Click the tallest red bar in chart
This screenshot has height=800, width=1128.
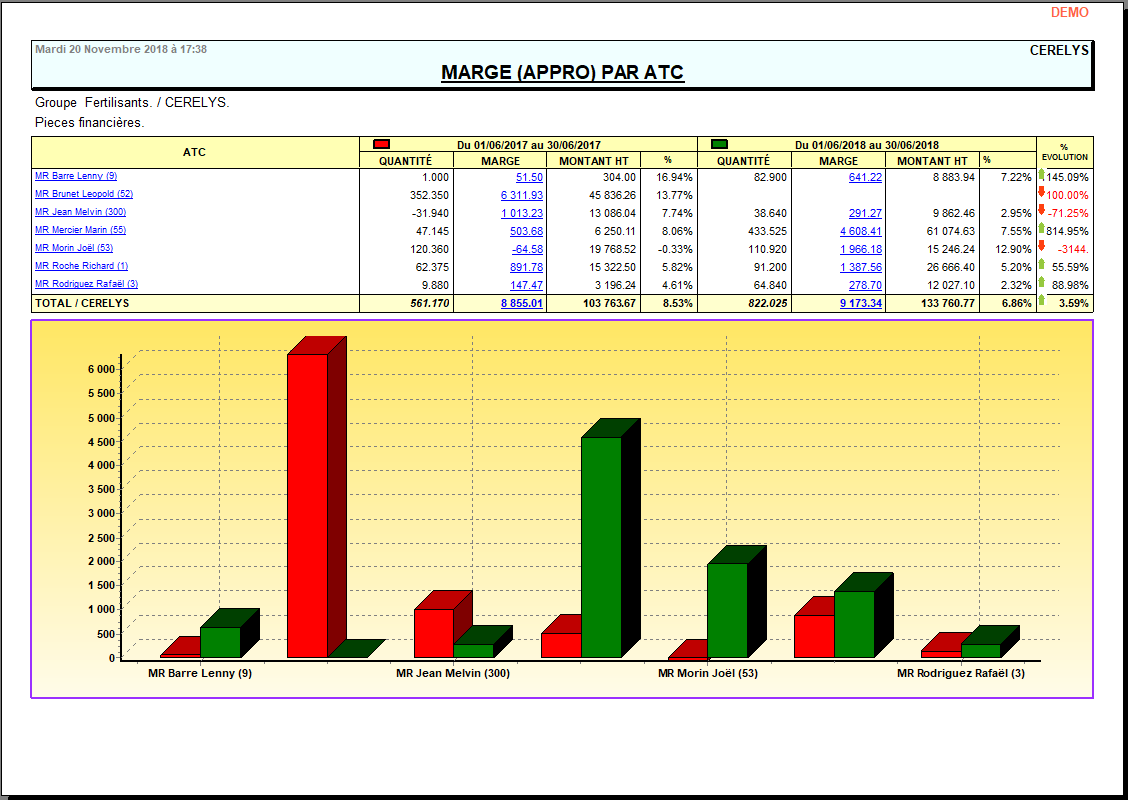click(307, 505)
